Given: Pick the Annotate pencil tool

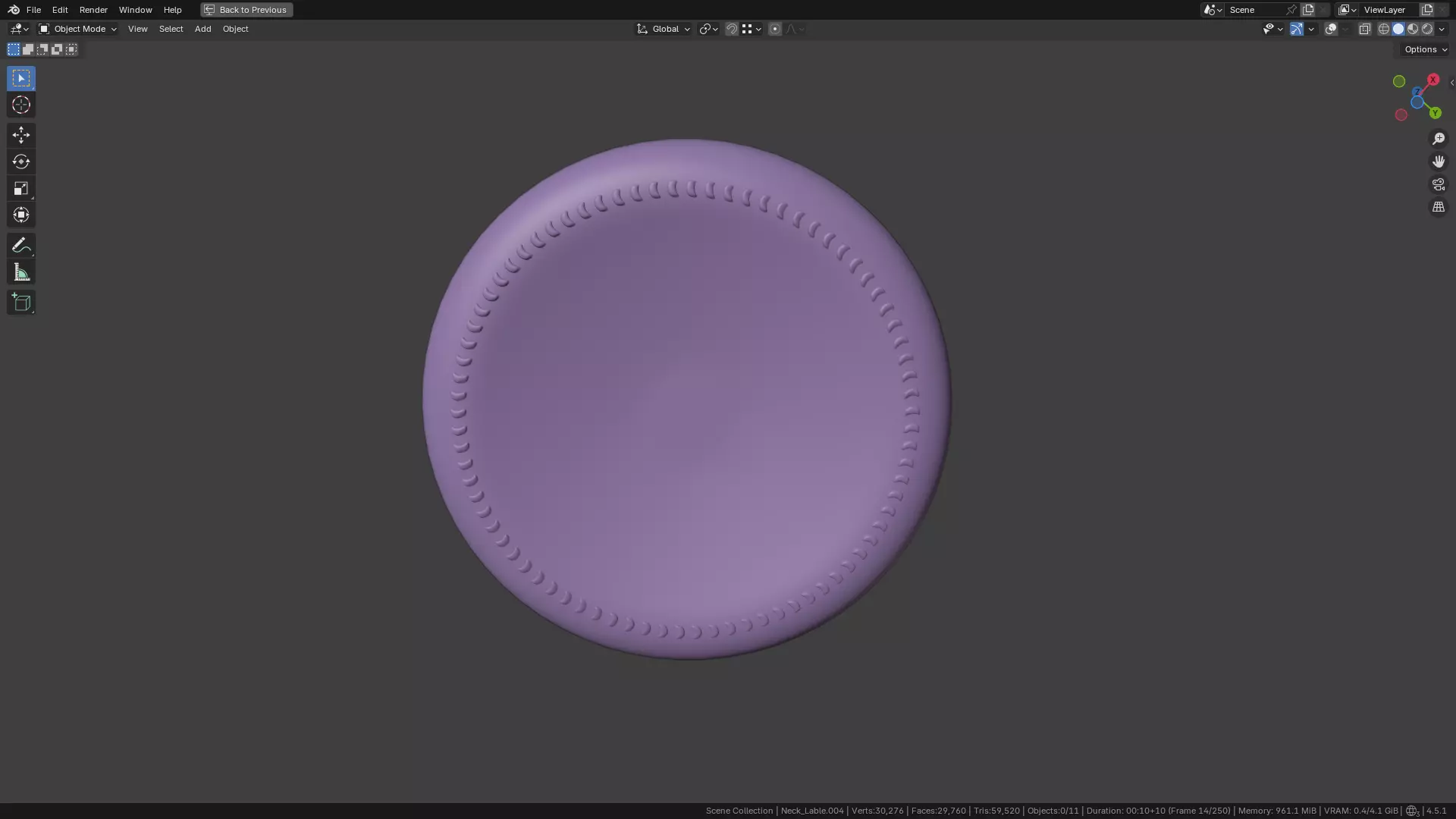Looking at the screenshot, I should pyautogui.click(x=20, y=245).
